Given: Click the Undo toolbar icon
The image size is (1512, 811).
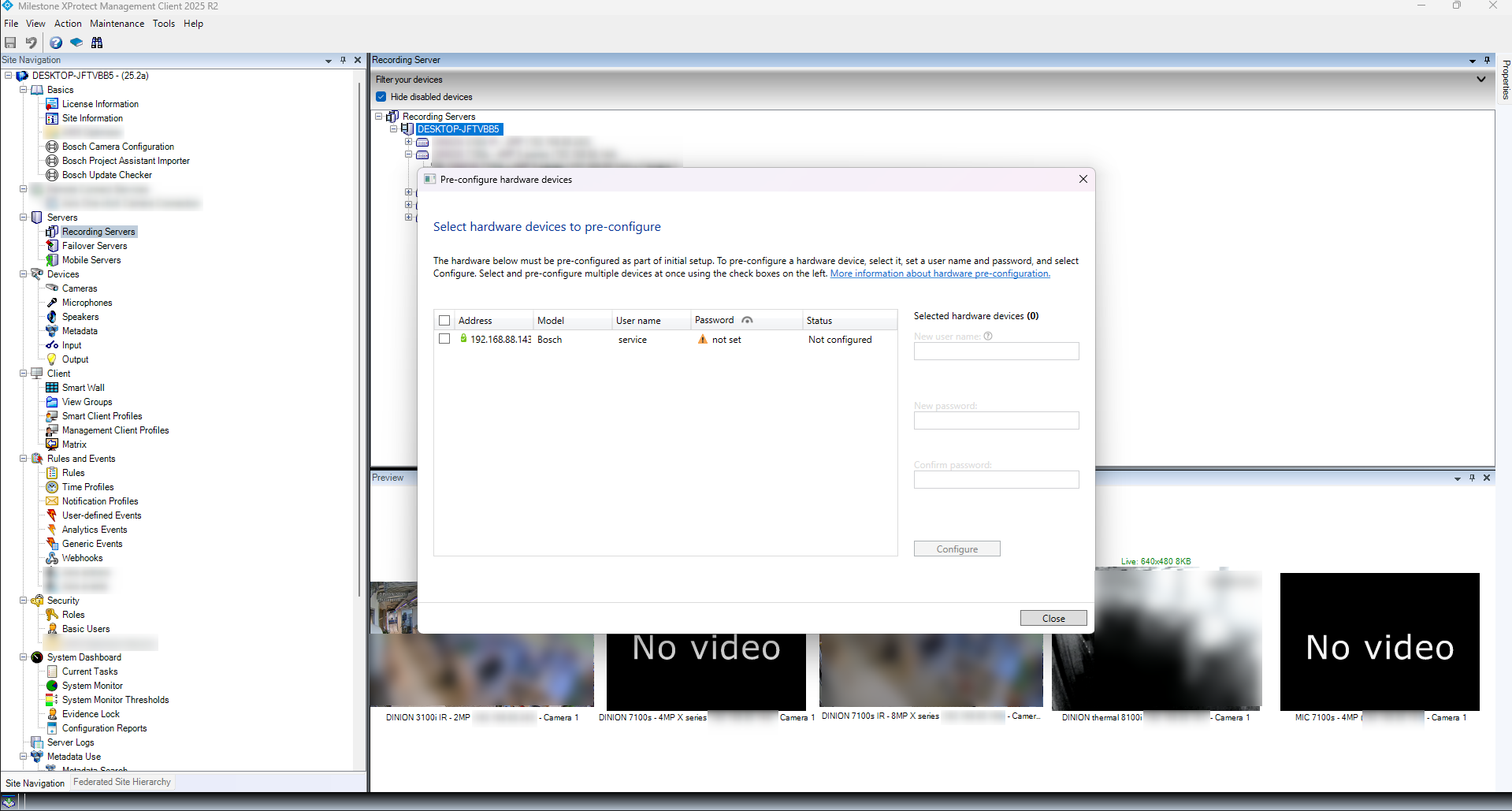Looking at the screenshot, I should (31, 43).
